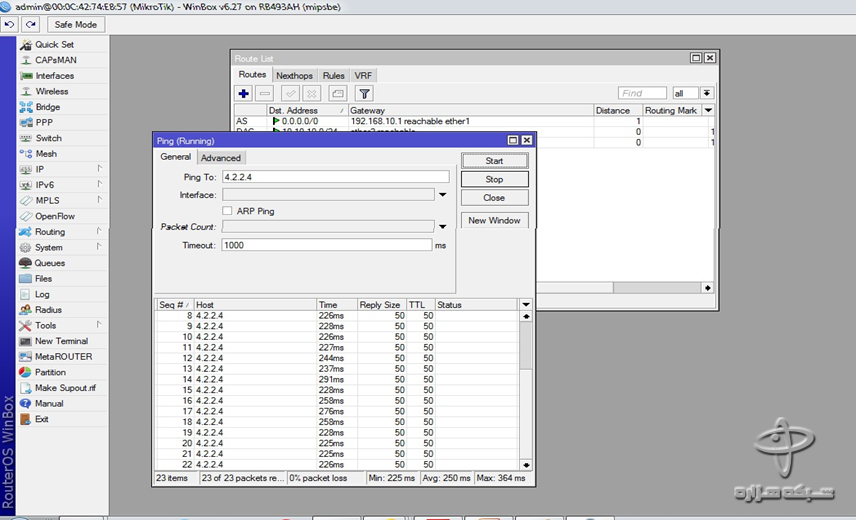Open the Files menu

(43, 279)
